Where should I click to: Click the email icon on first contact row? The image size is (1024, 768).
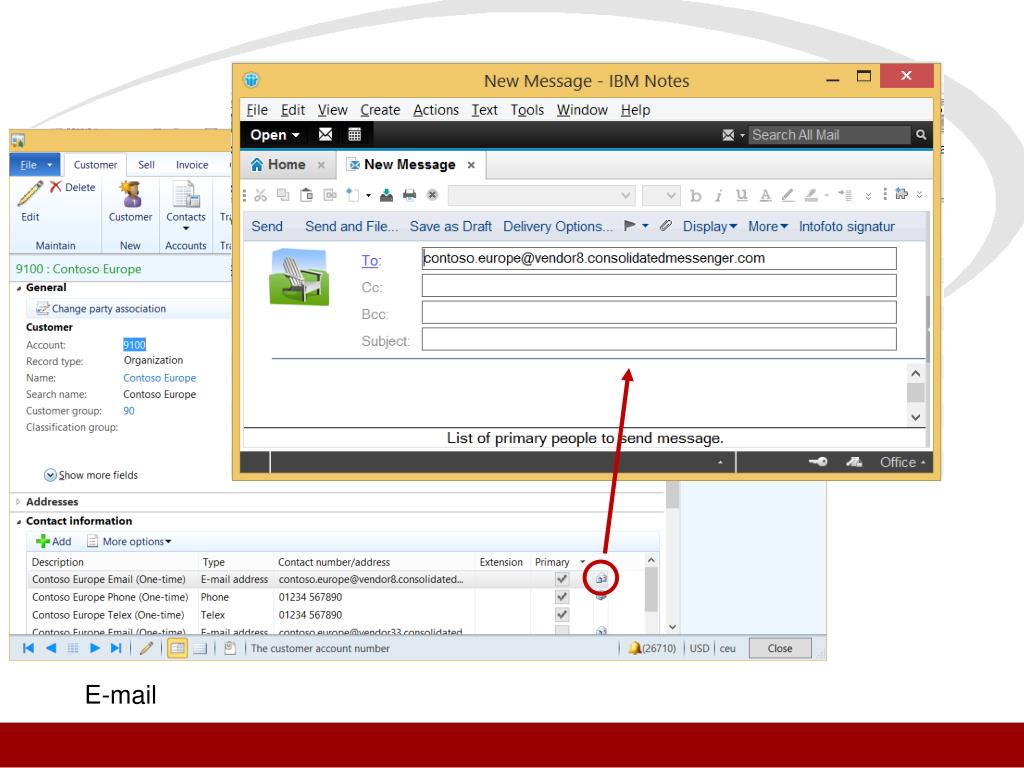(x=601, y=579)
